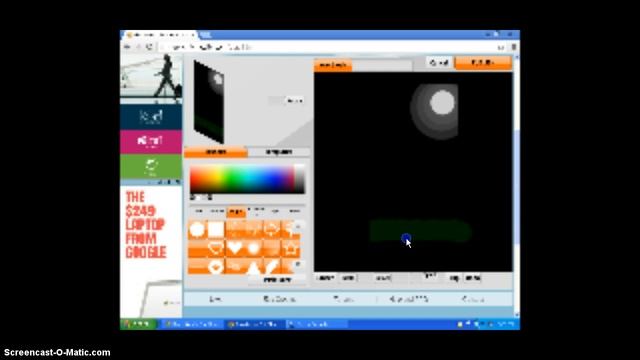Select the filled circle shape
Viewport: 640px width, 360px height.
(x=197, y=230)
